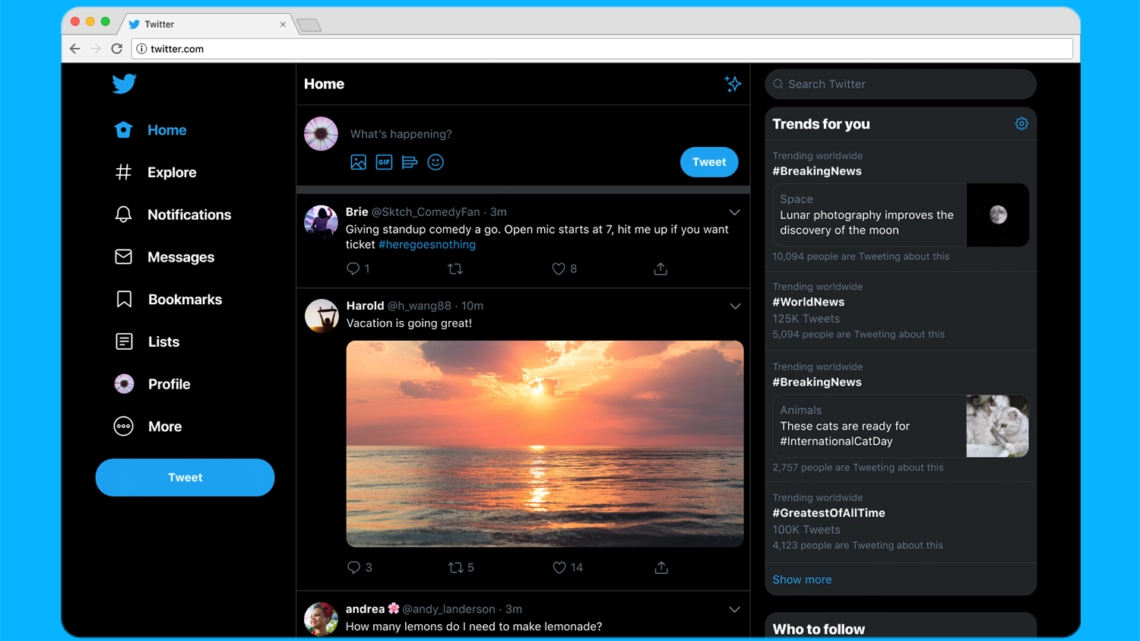Open emoji picker in tweet composer

[x=435, y=162]
